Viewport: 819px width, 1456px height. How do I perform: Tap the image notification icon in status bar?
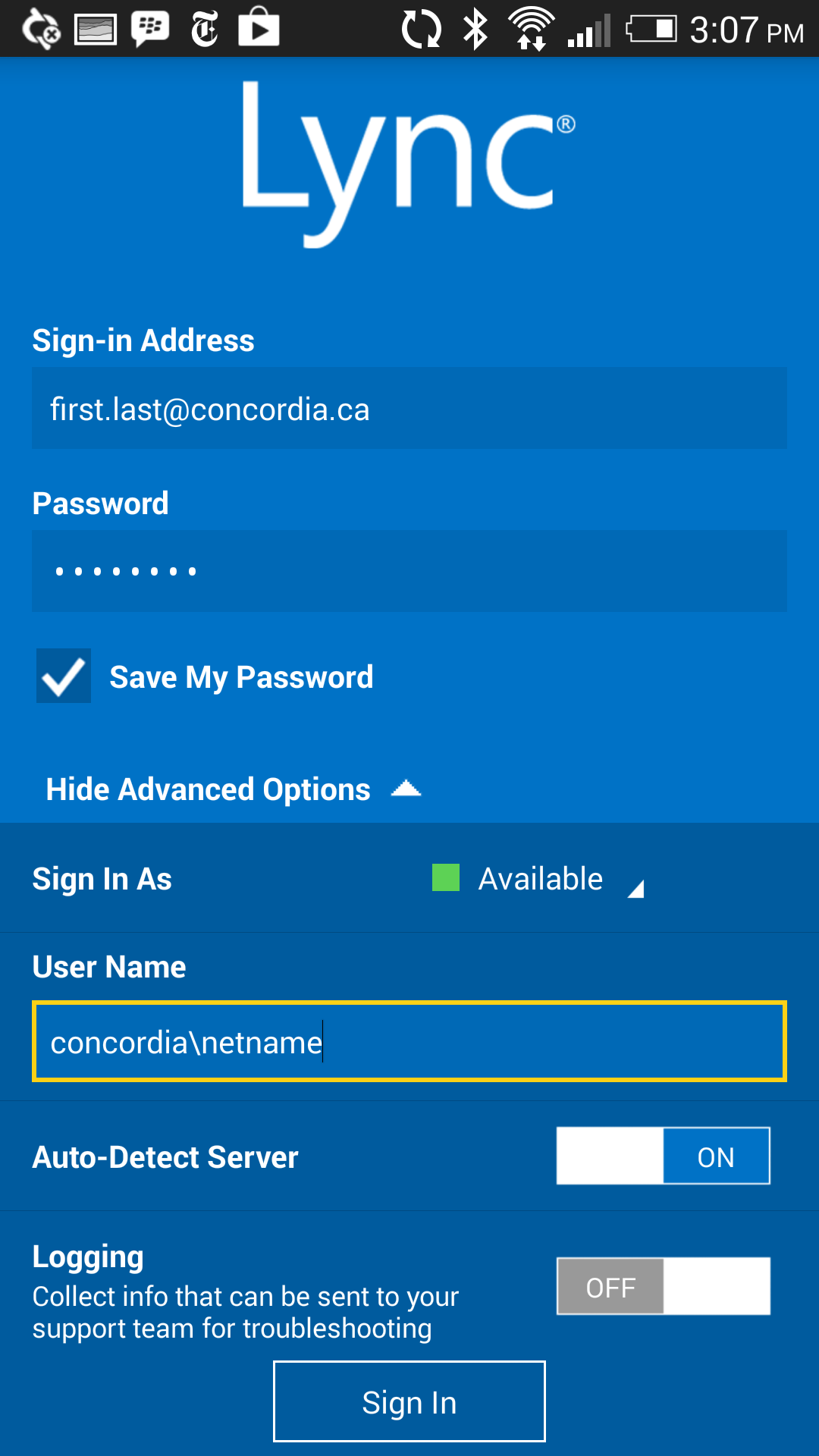[96, 30]
